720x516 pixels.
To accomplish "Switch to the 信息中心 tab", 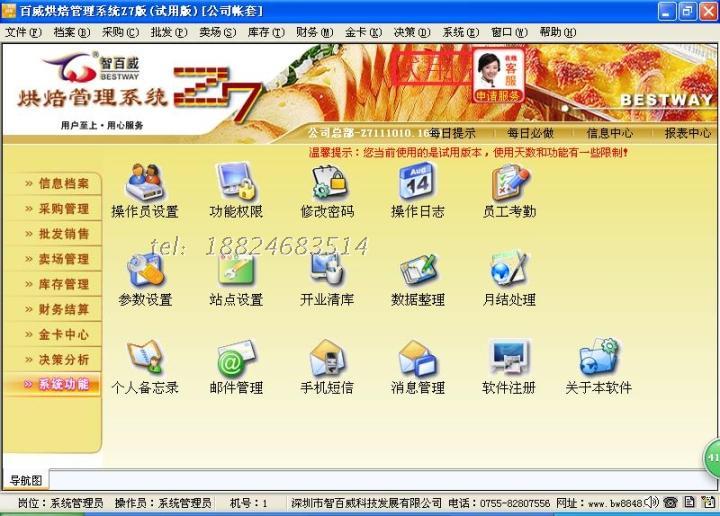I will coord(610,134).
